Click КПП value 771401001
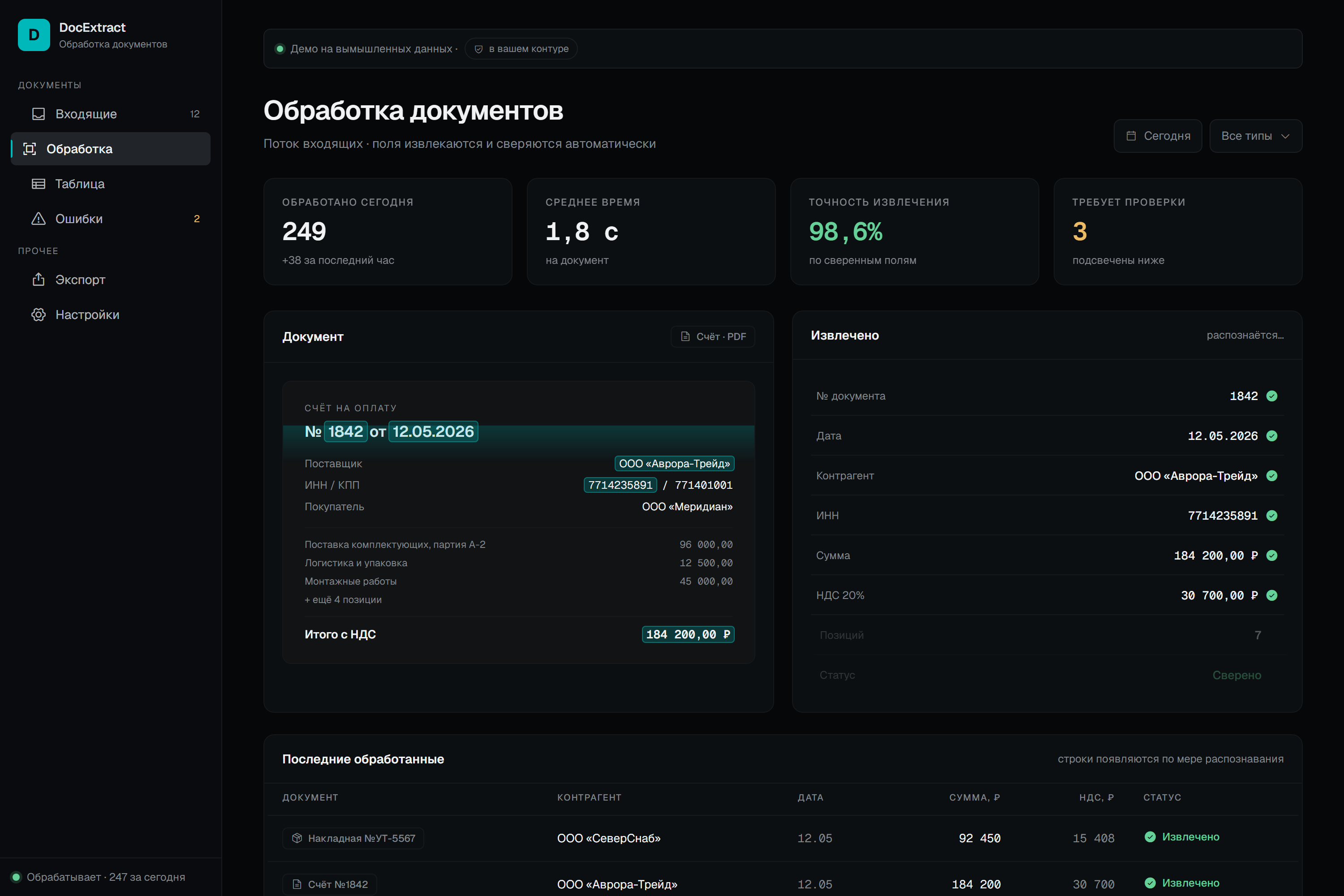1344x896 pixels. coord(703,485)
